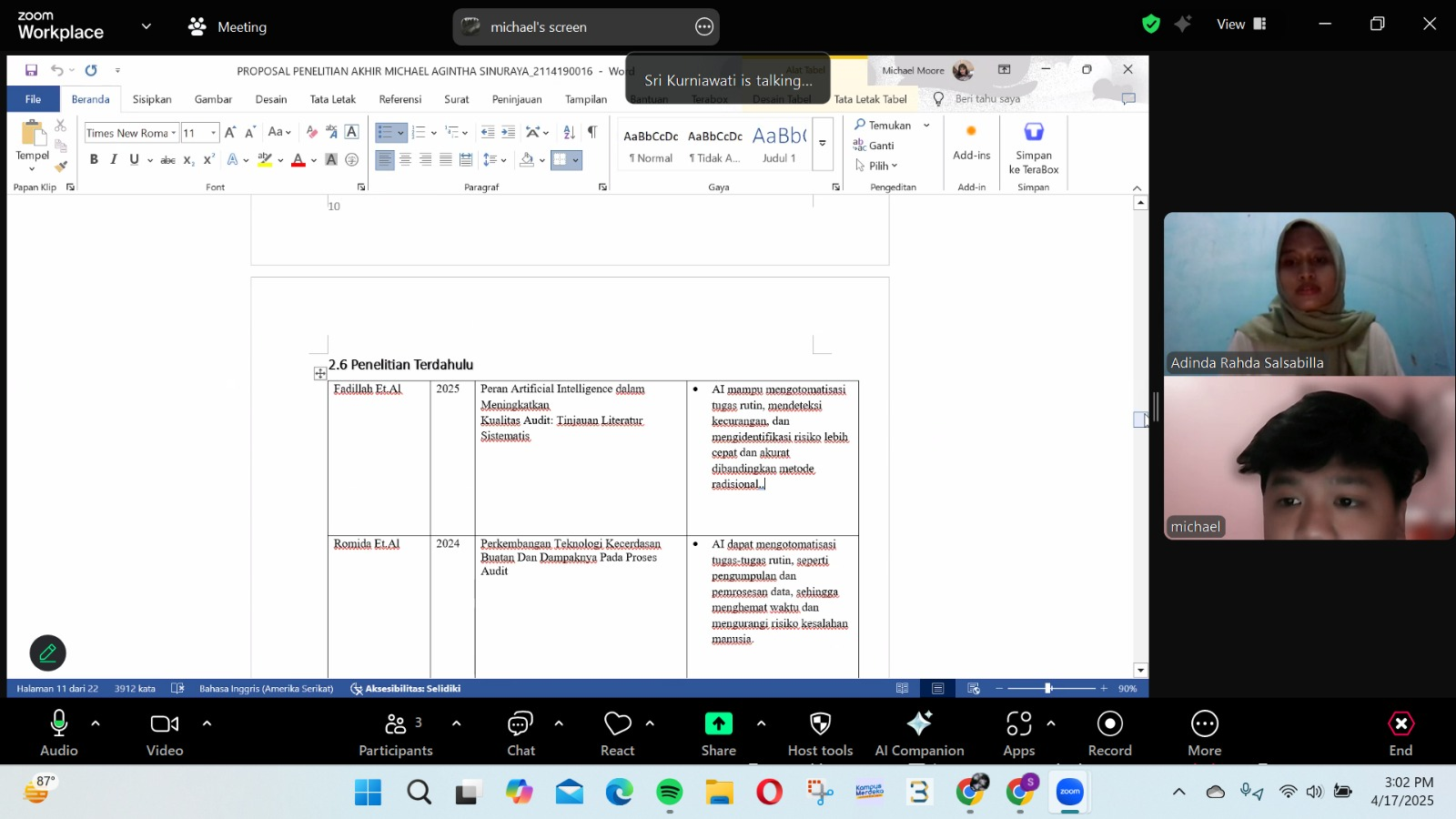Click the green Share screen button
Viewport: 1456px width, 819px height.
point(718,733)
